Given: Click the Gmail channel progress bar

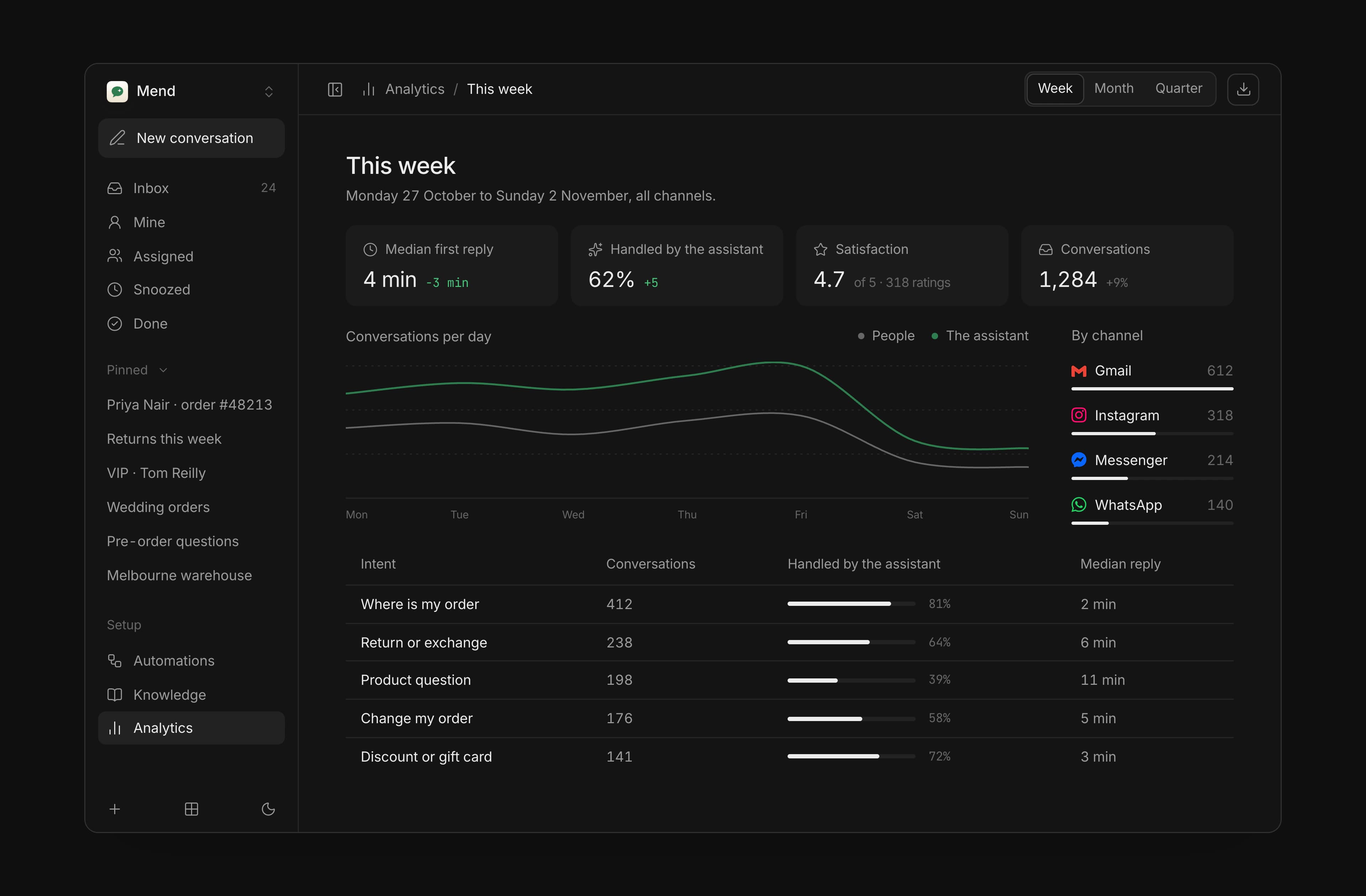Looking at the screenshot, I should point(1152,389).
